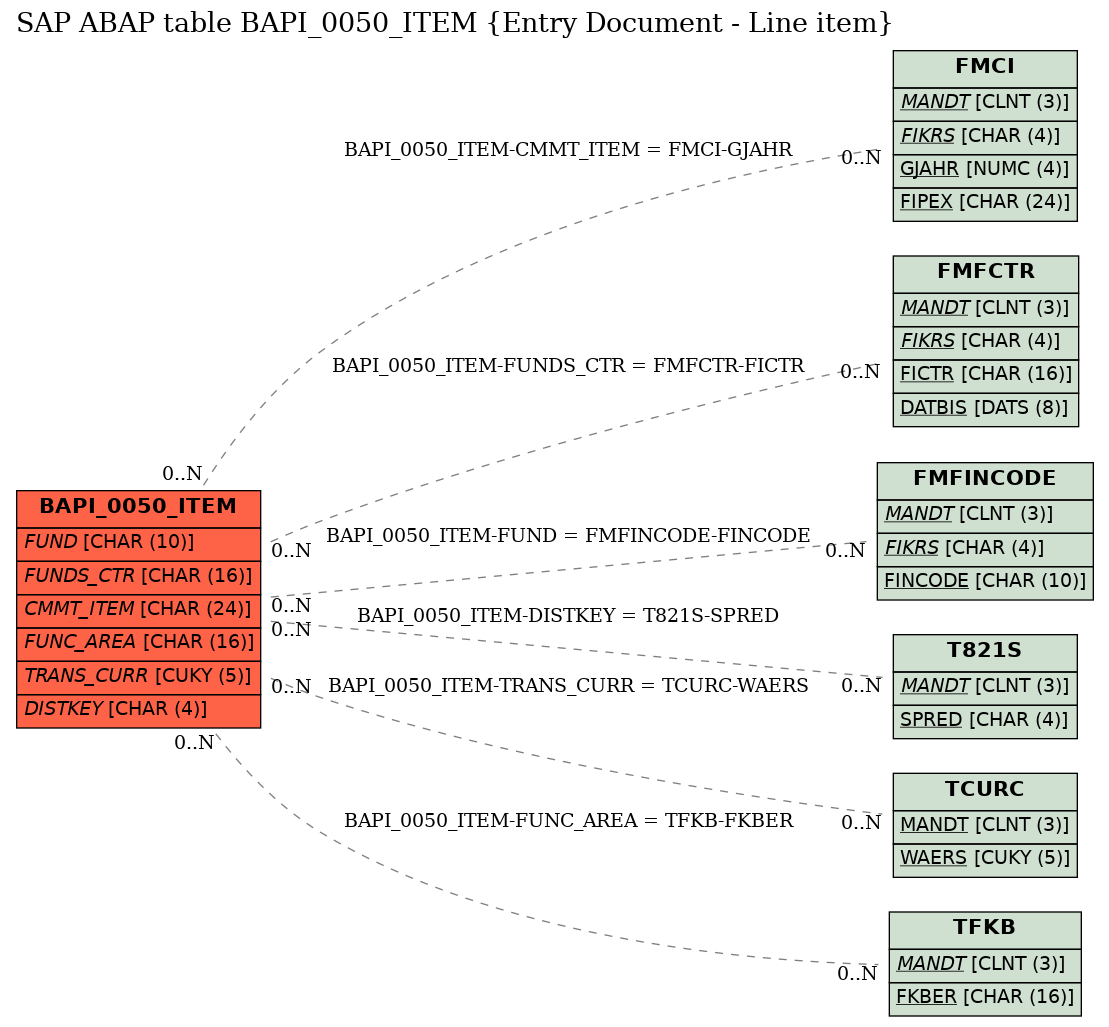Select the DISTKEY [CHAR (4)] field row
The image size is (1109, 1027).
(x=139, y=710)
